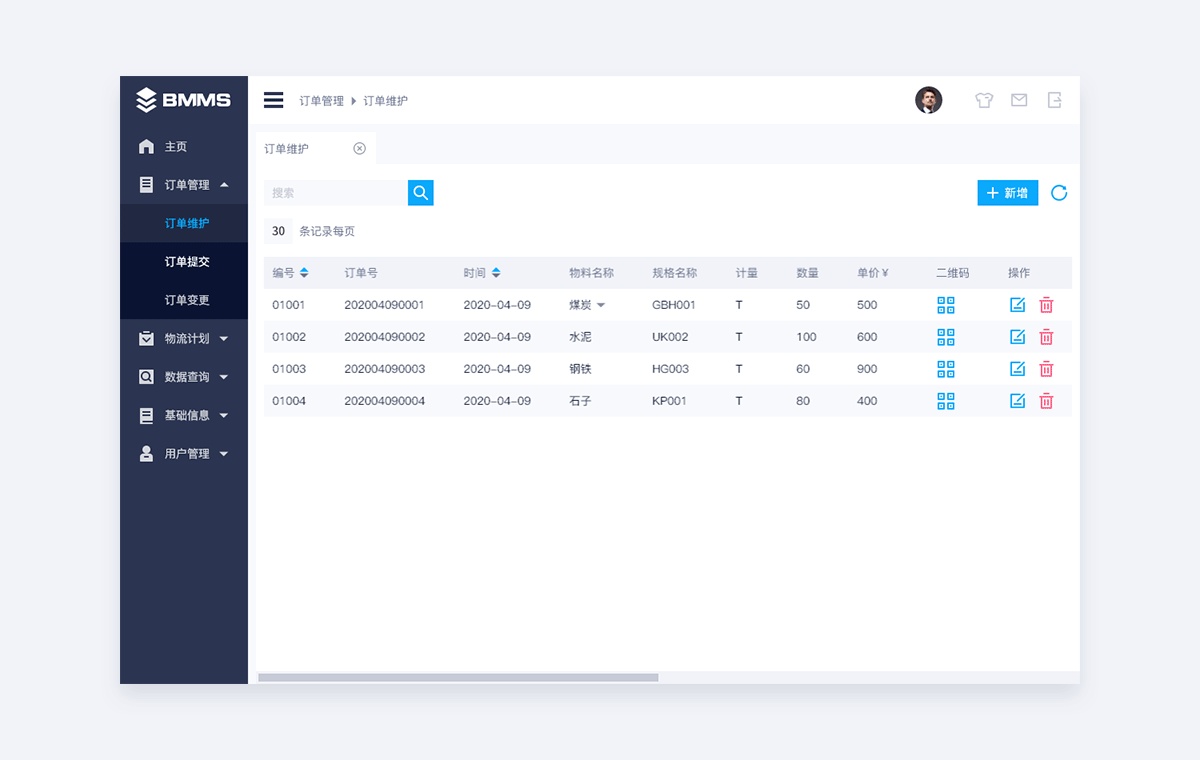Click spec cell UK002
This screenshot has width=1200, height=760.
670,337
